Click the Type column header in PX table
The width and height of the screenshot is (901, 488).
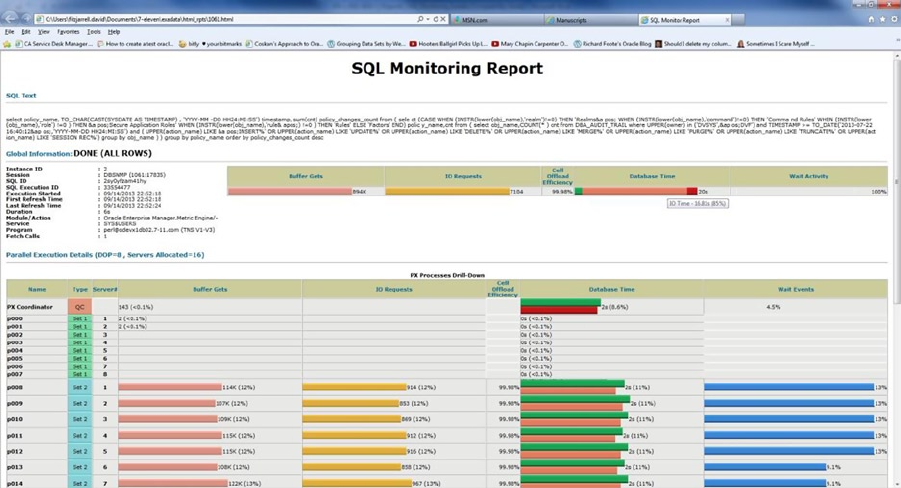(79, 289)
